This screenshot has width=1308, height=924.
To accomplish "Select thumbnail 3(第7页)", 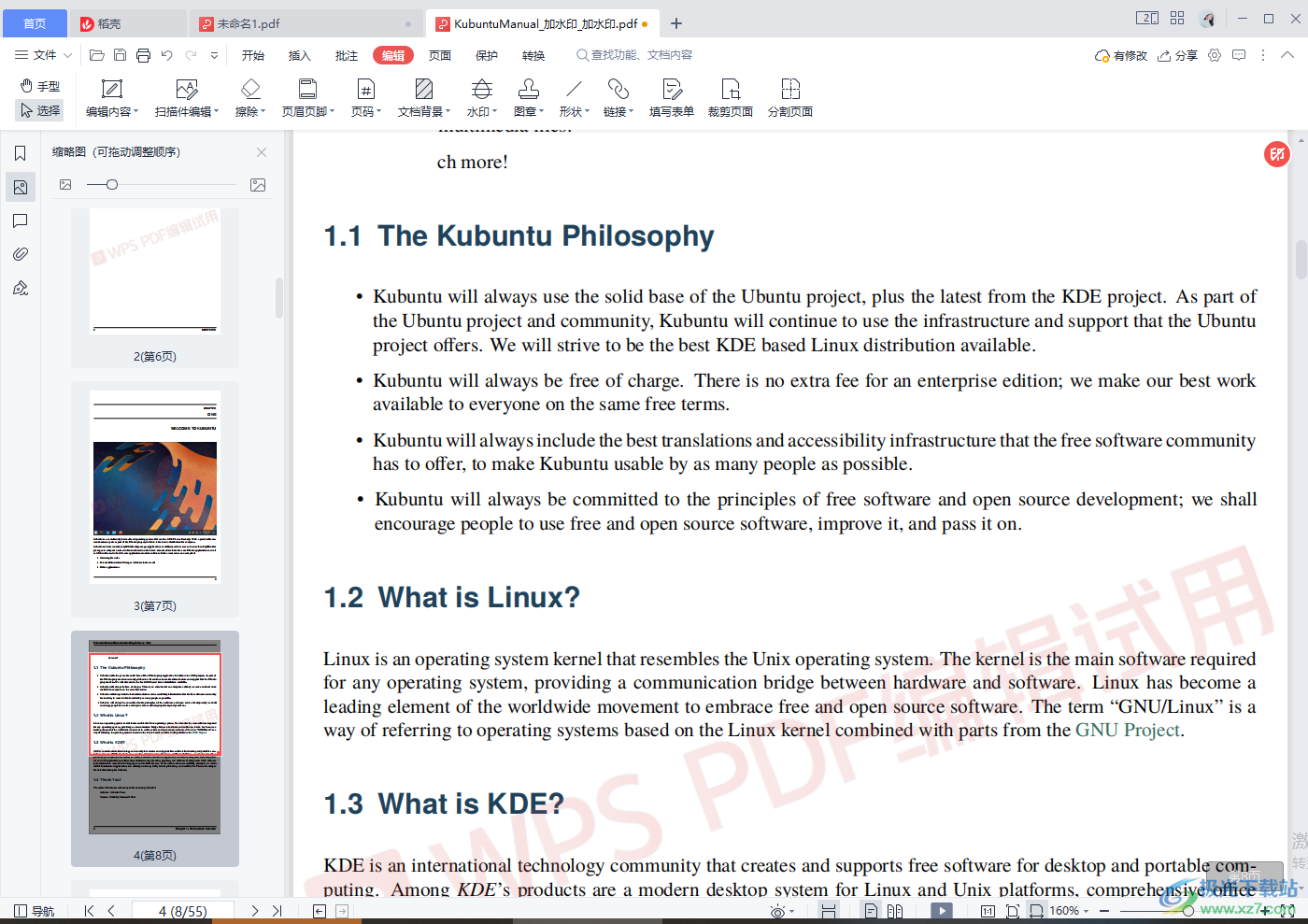I will click(x=155, y=499).
